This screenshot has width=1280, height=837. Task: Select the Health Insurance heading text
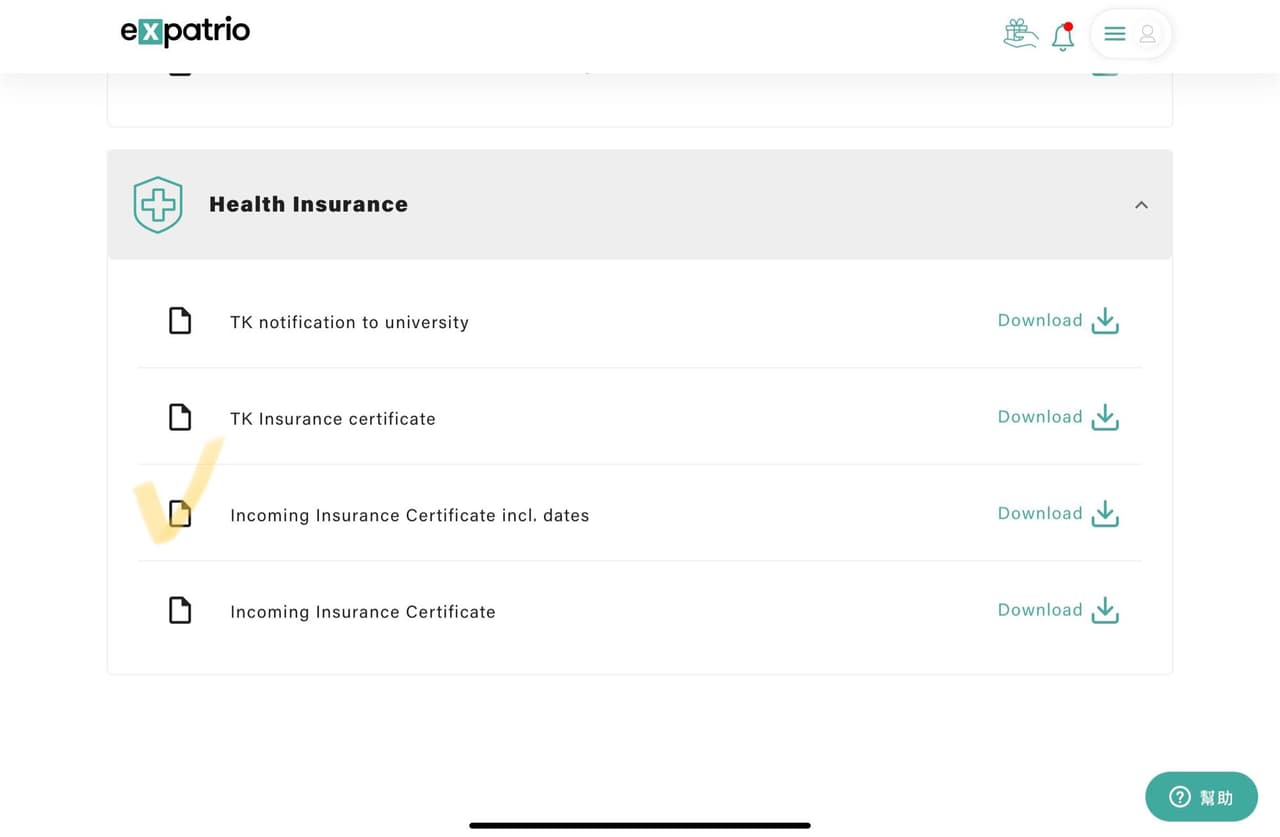pyautogui.click(x=308, y=205)
